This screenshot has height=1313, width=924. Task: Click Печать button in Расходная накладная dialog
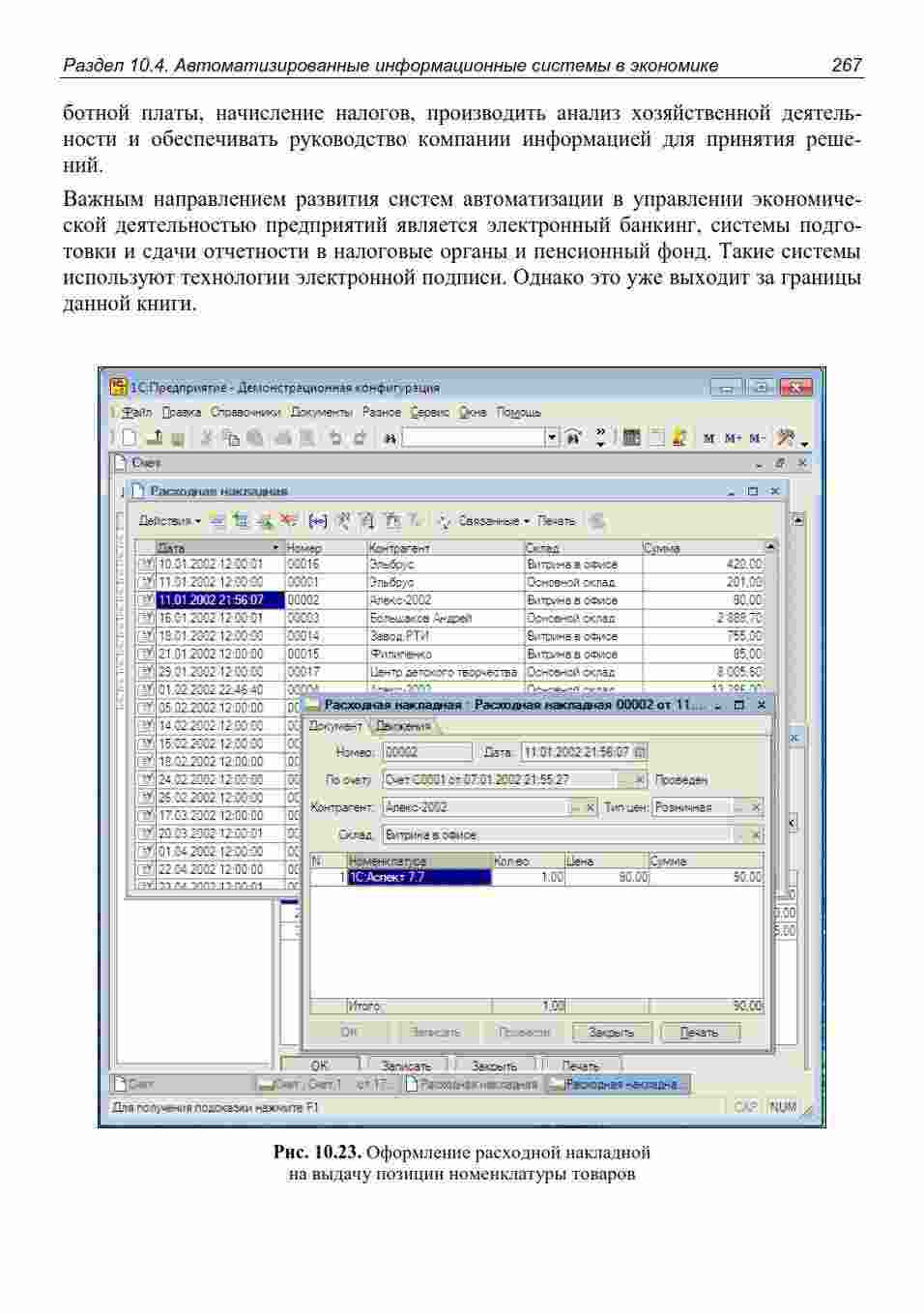700,1033
